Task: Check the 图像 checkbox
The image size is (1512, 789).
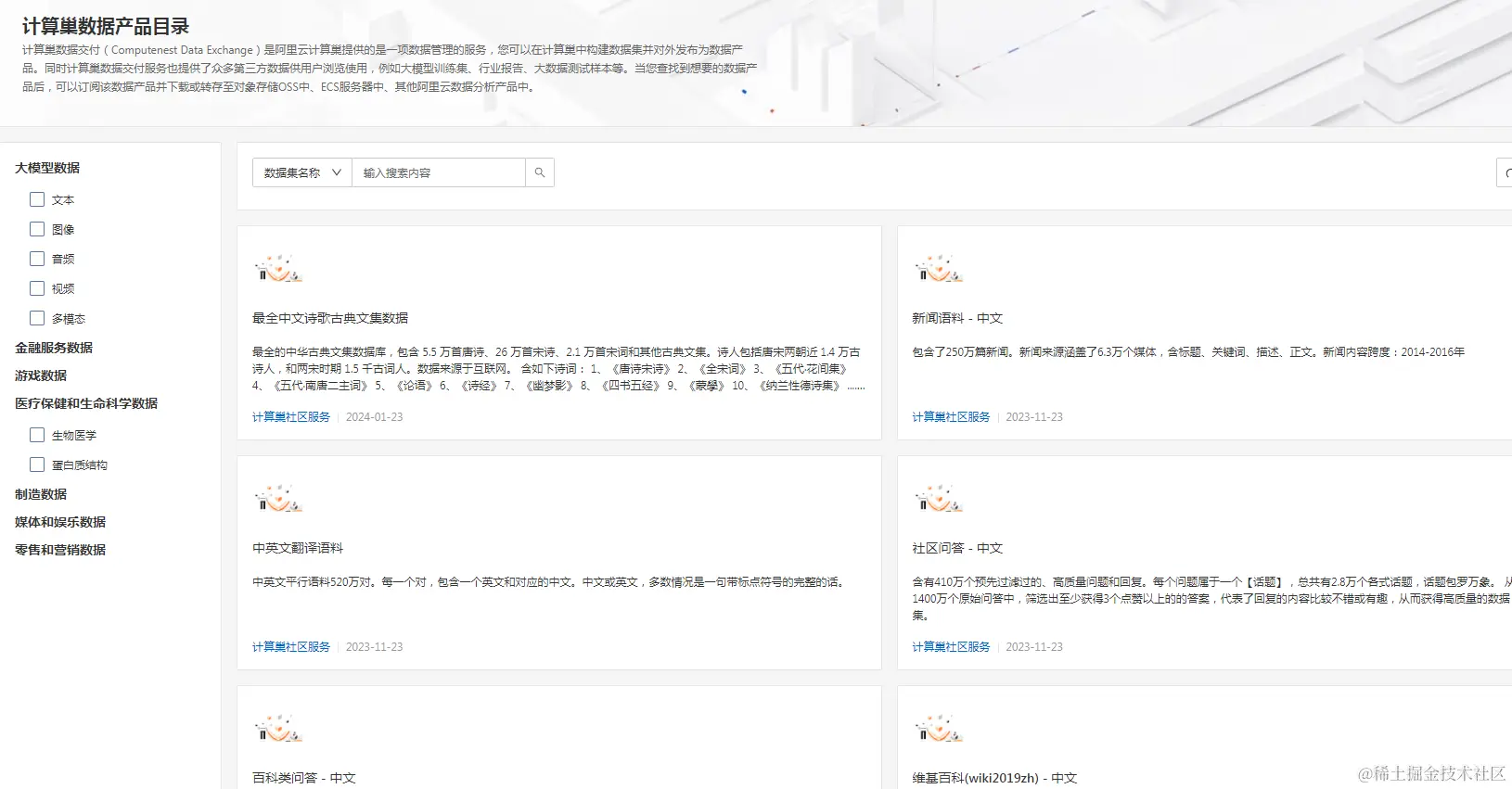Action: pyautogui.click(x=37, y=229)
